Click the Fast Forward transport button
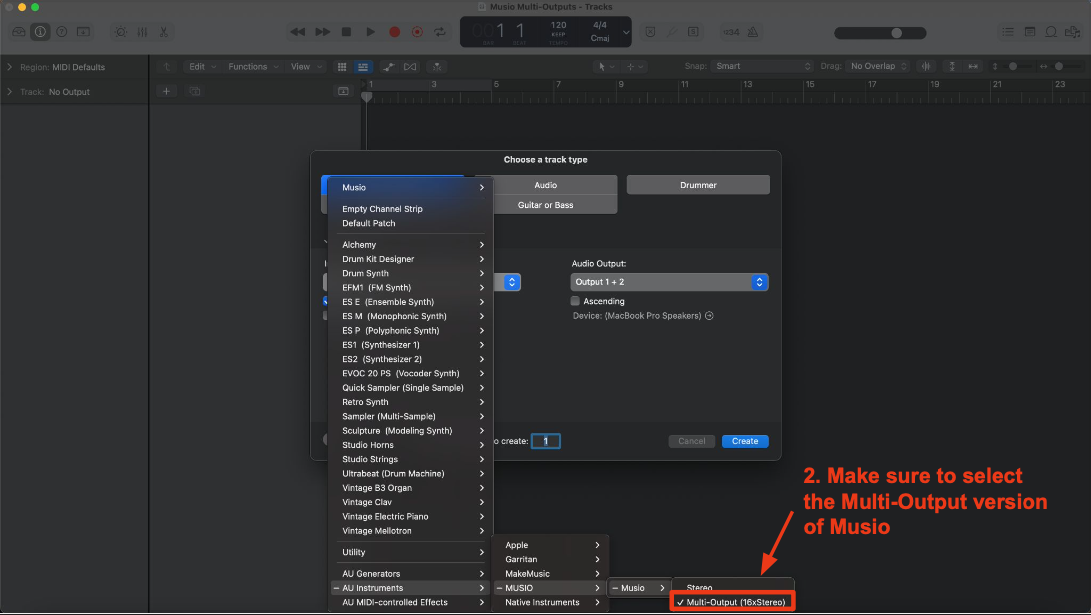1091x615 pixels. tap(322, 32)
